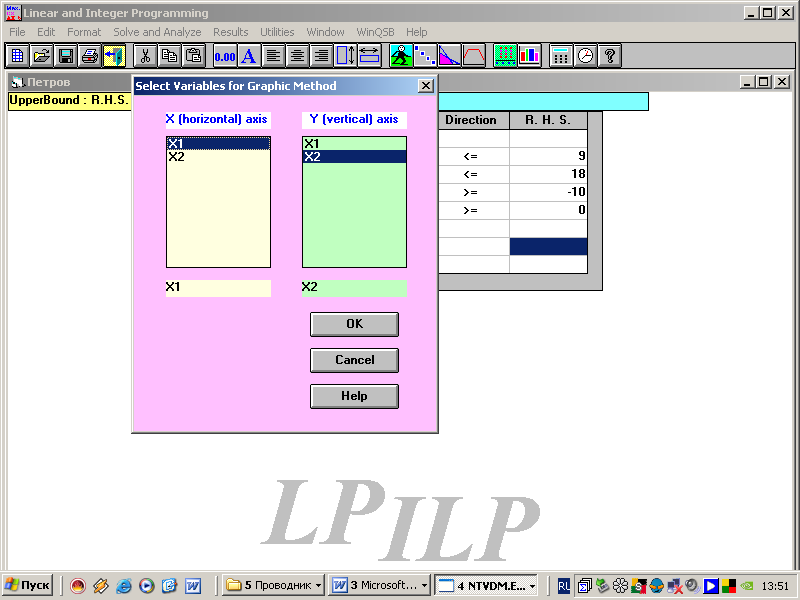Click the Copy icon in toolbar
Screen dimensions: 800x600
point(169,56)
